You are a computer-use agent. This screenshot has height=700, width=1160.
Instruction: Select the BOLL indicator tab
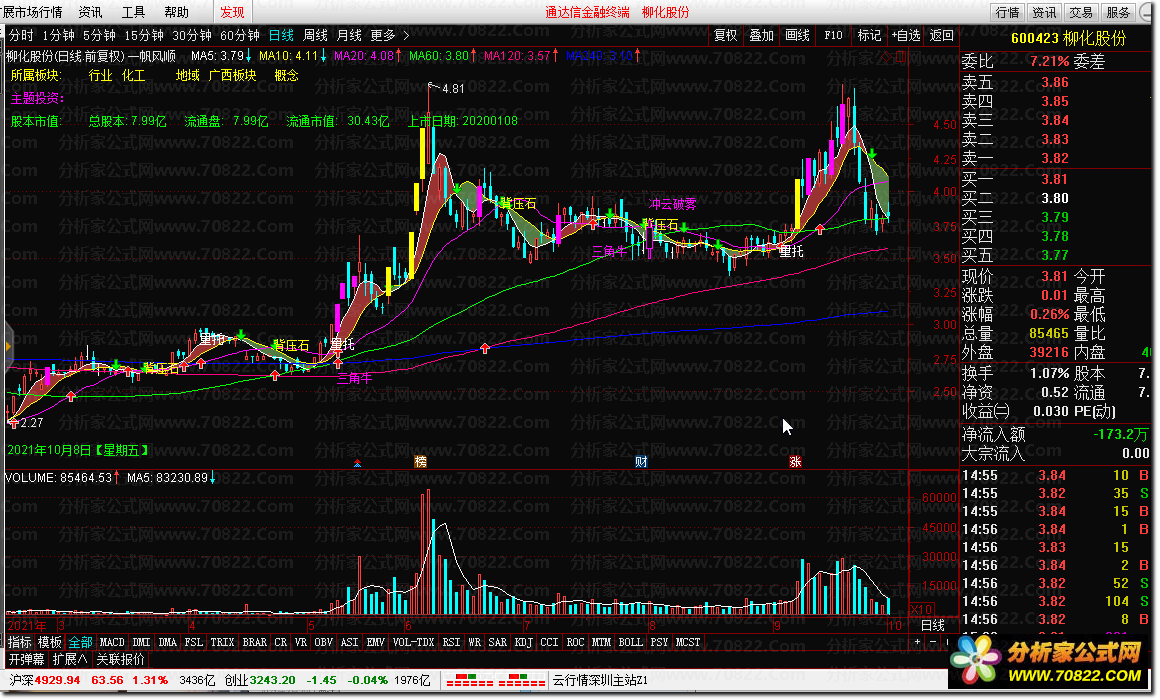630,642
